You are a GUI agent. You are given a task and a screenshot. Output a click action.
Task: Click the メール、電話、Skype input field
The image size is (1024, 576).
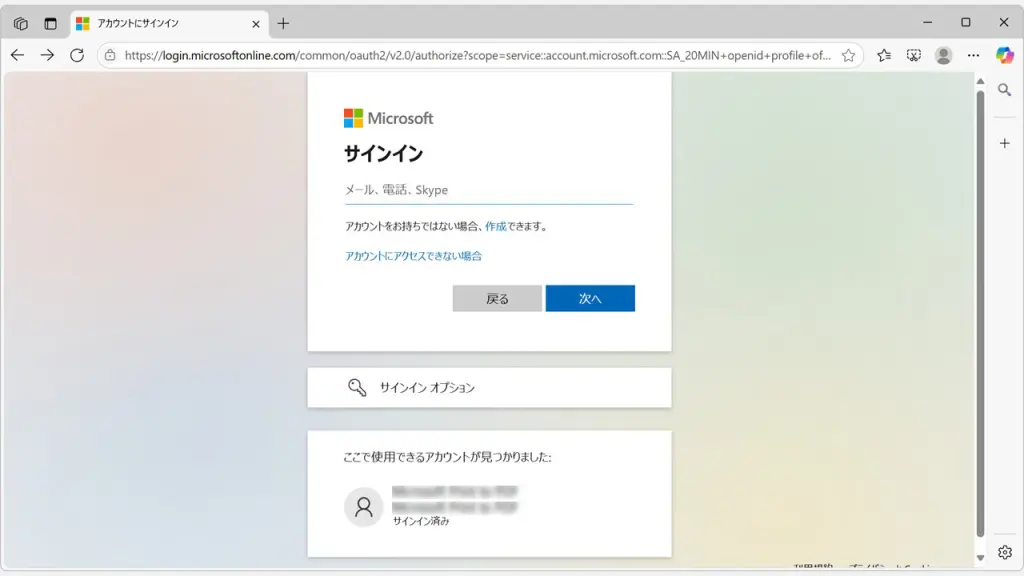[488, 190]
